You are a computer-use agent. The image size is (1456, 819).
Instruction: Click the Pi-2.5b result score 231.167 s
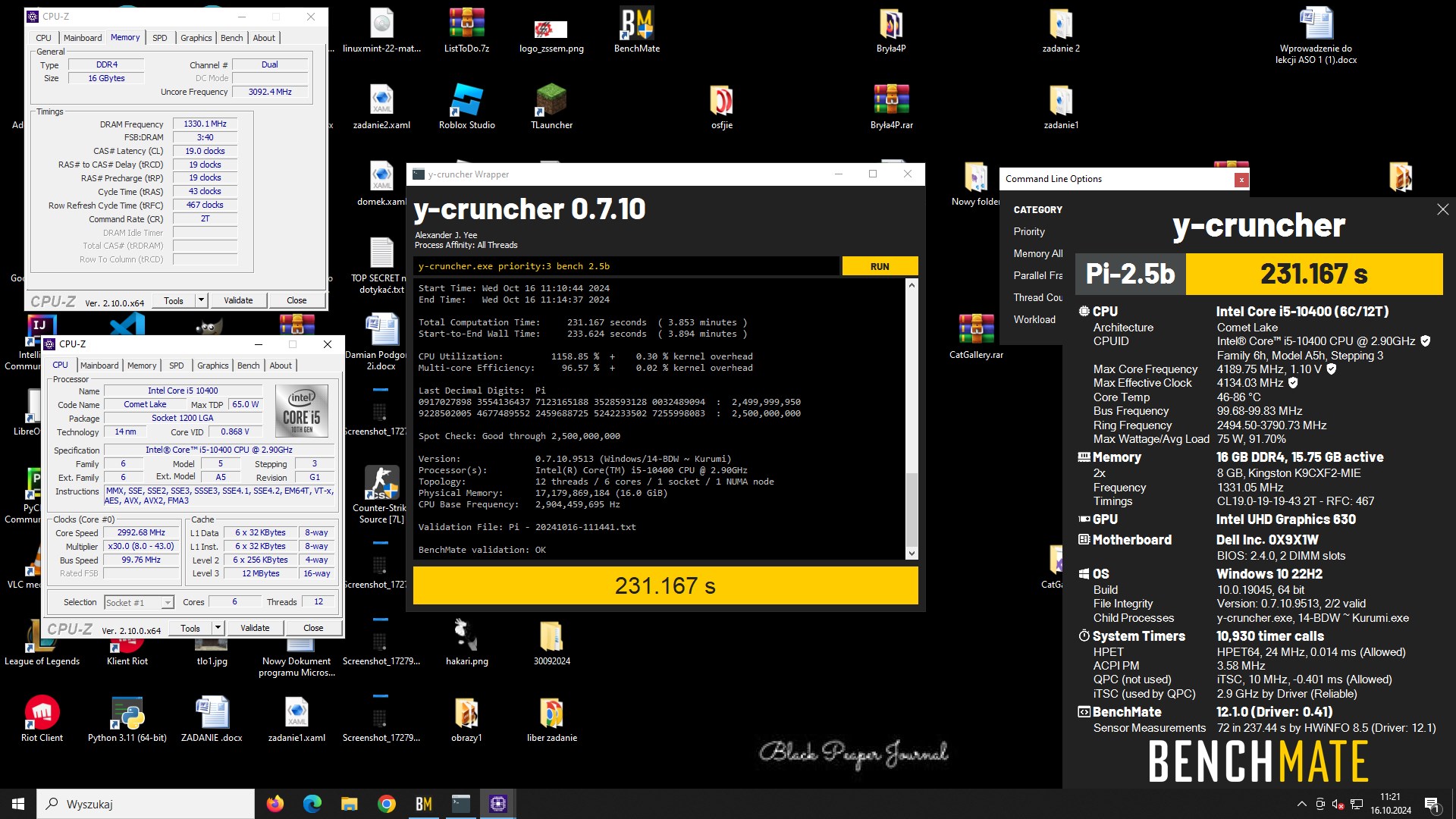pyautogui.click(x=1314, y=274)
